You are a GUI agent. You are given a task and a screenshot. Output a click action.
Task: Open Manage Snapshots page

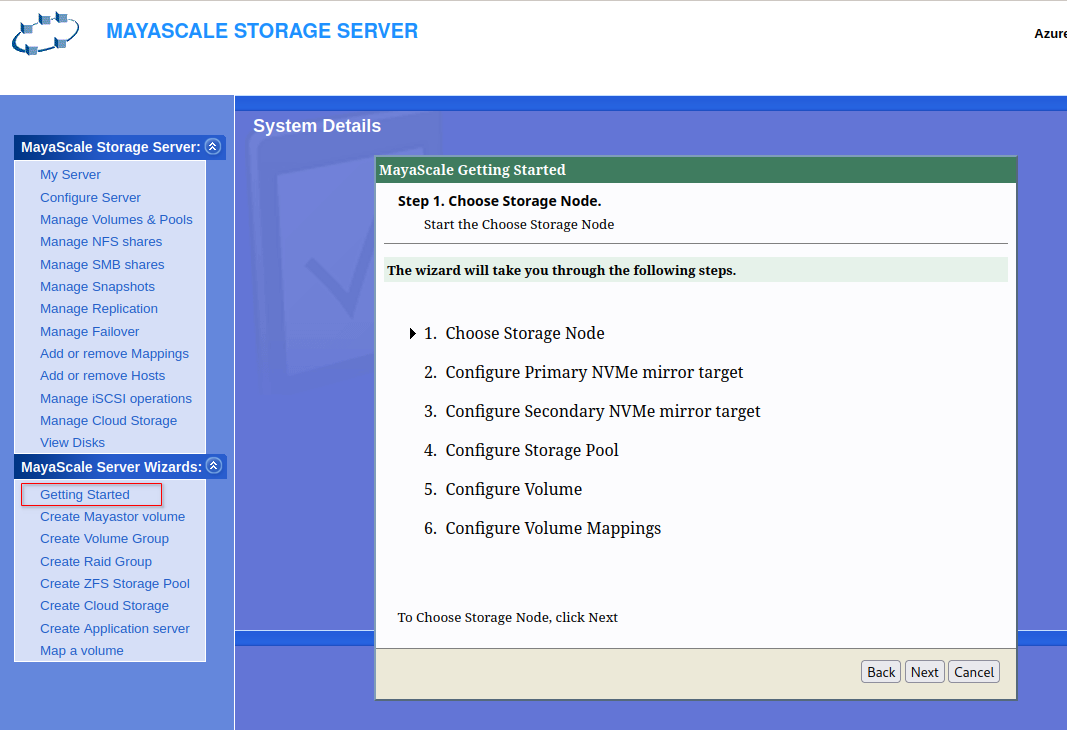tap(97, 287)
